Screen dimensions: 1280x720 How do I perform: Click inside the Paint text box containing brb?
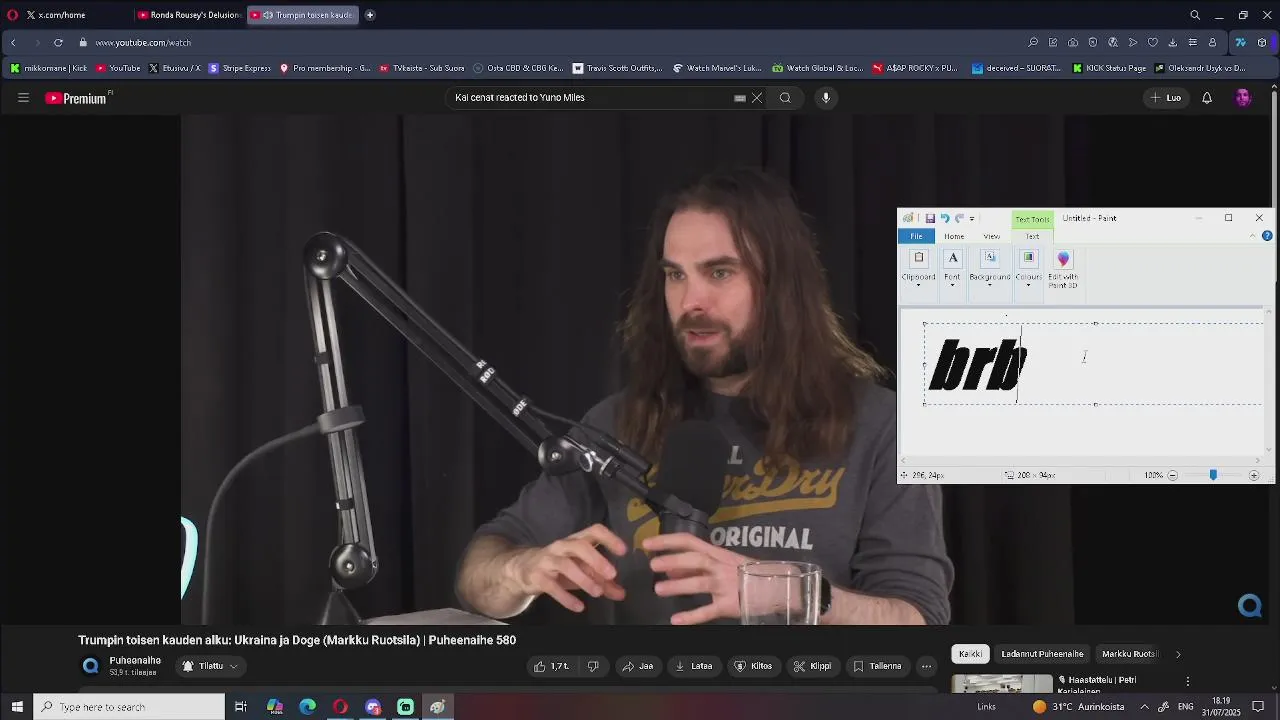coord(1094,364)
